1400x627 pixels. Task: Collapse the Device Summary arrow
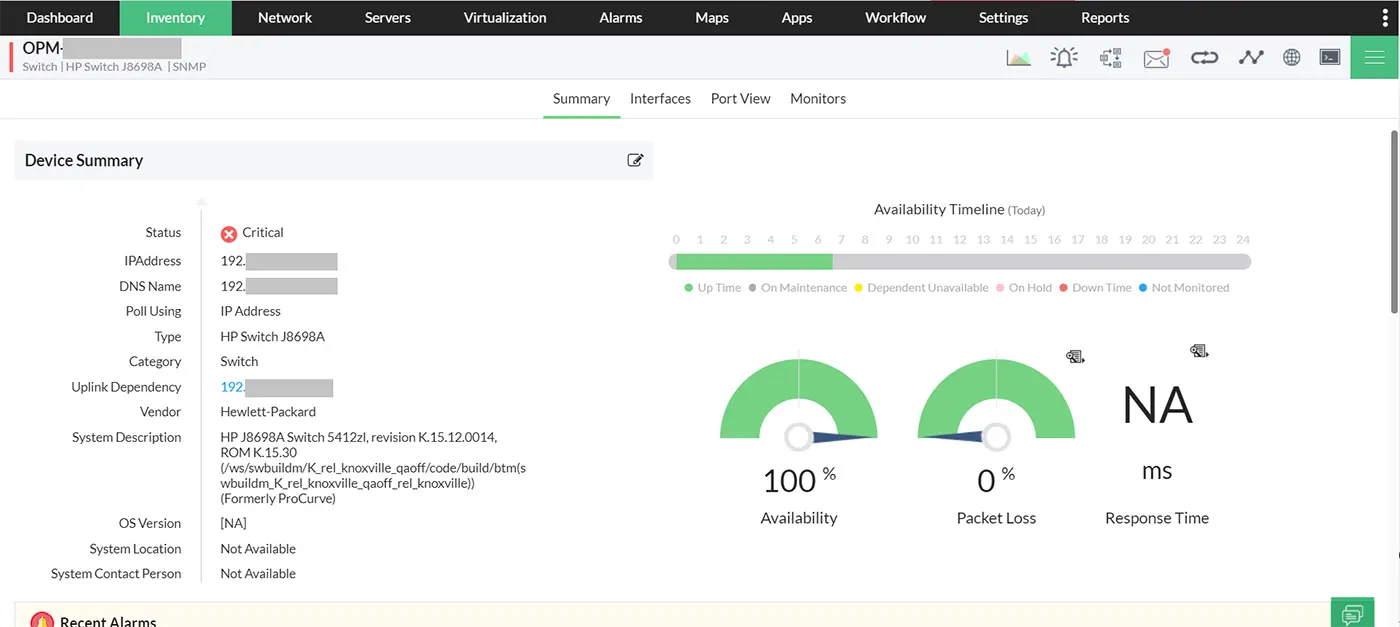pos(201,202)
